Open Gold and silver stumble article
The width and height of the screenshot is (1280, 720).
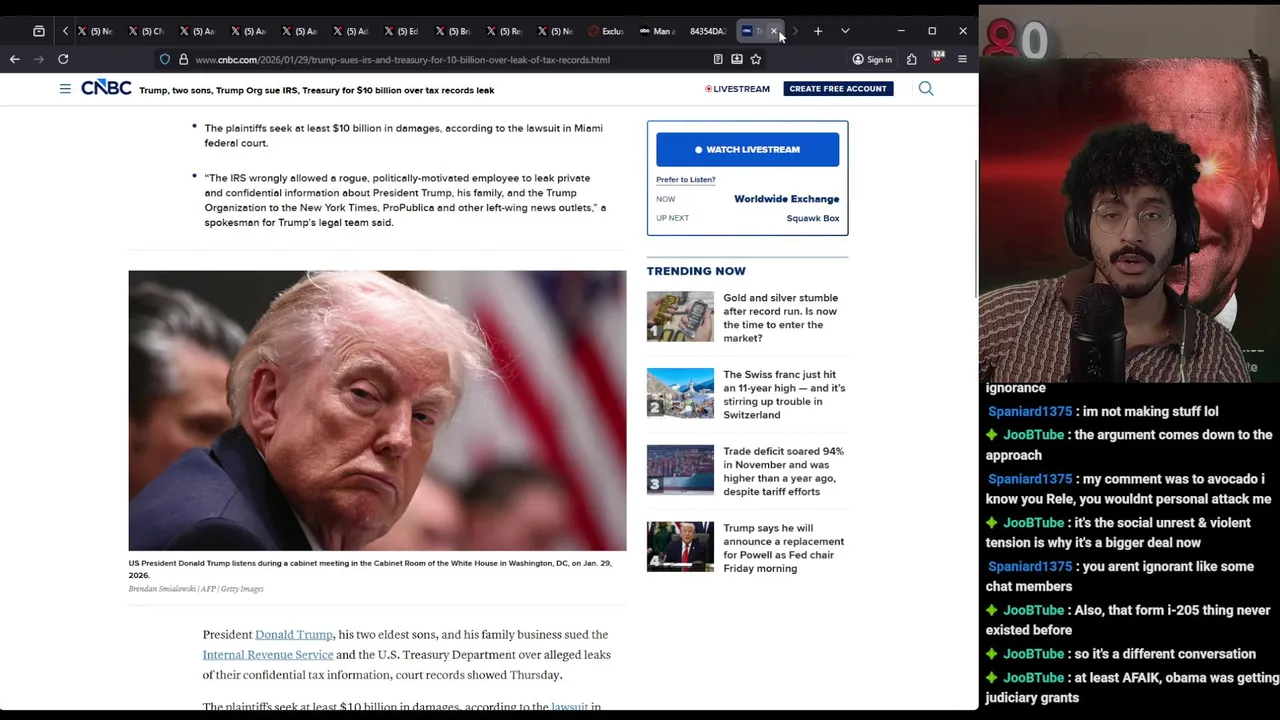pos(781,318)
